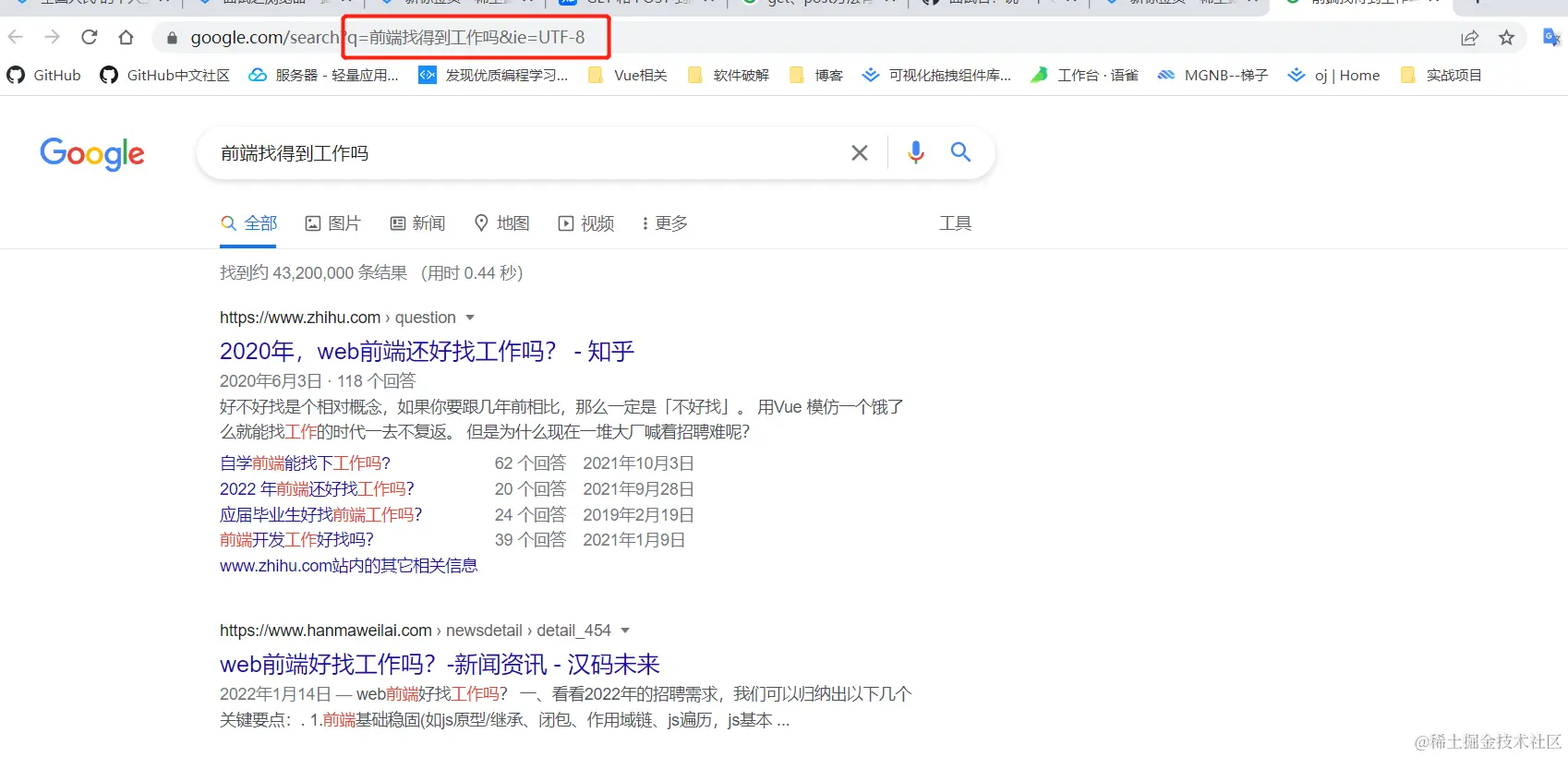
Task: Open GitHub中文社区 bookmark
Action: click(x=164, y=75)
